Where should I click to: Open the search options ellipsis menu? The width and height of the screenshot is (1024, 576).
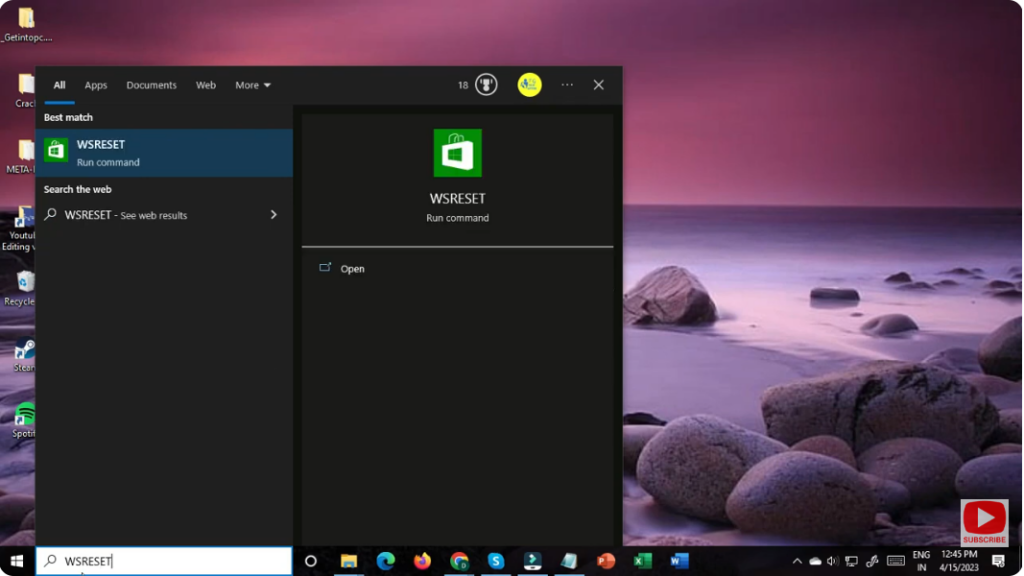(x=567, y=85)
